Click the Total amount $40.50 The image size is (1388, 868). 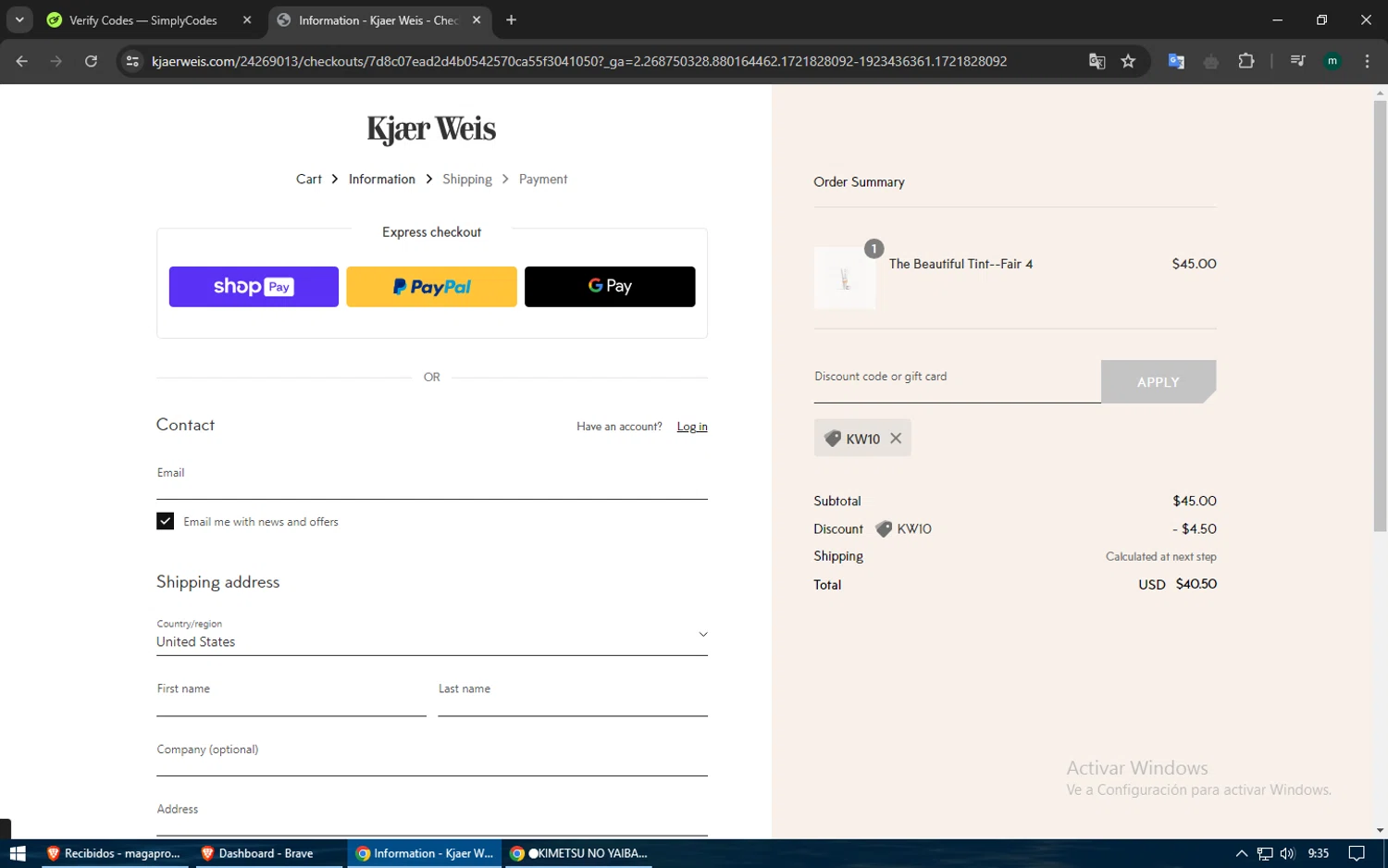click(x=1196, y=584)
